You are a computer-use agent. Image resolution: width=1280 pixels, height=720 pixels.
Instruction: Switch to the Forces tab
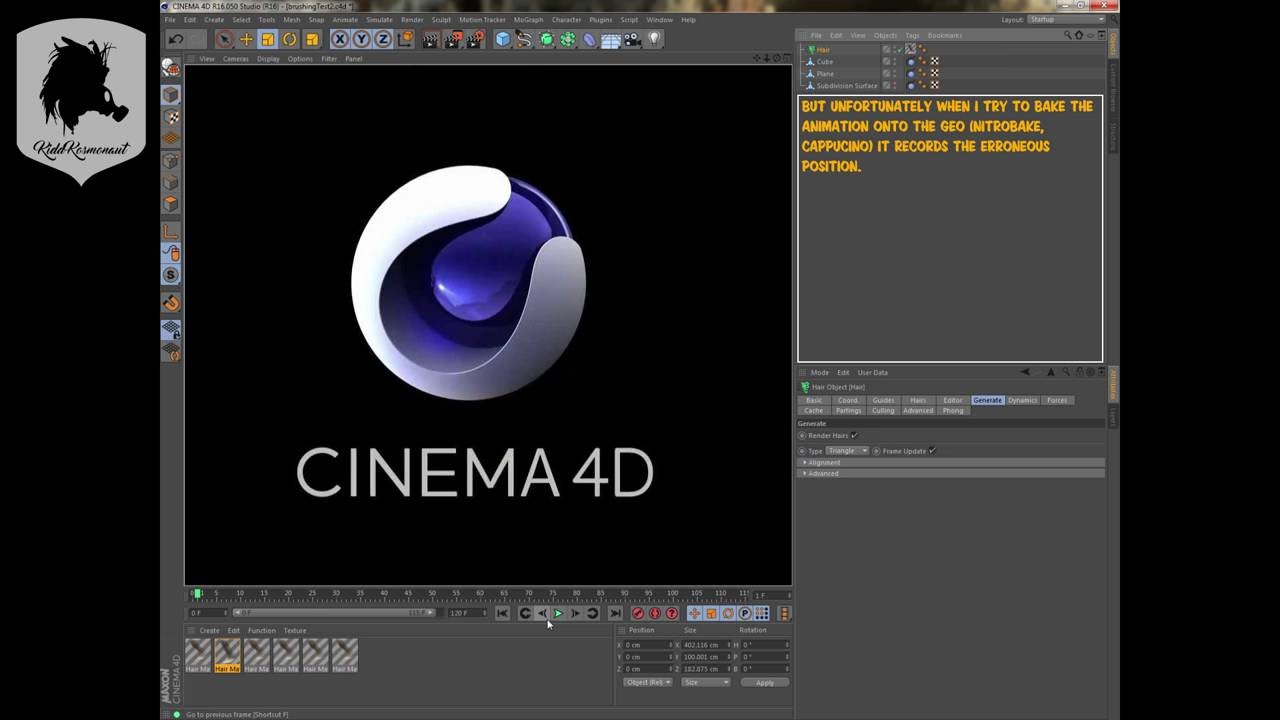(1057, 400)
